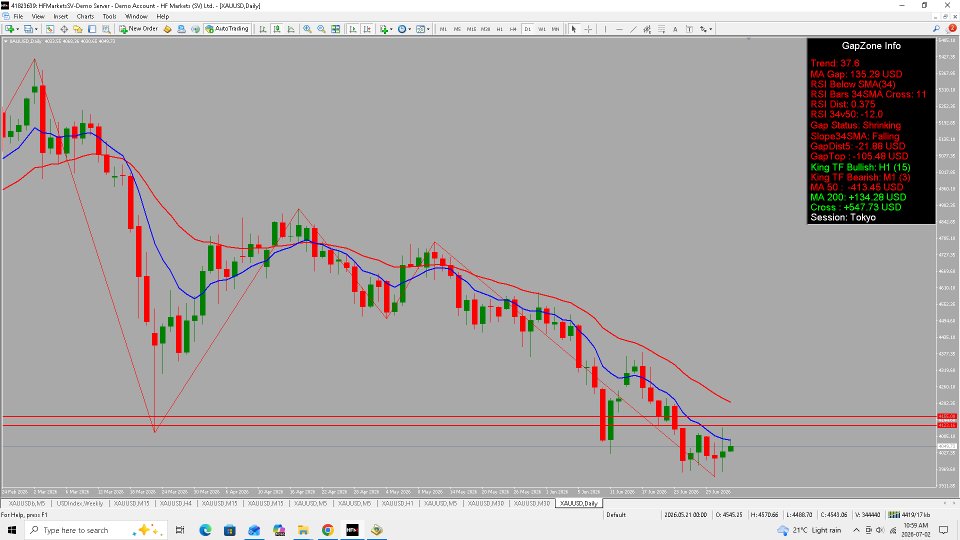960x540 pixels.
Task: Zoom in on the chart
Action: click(307, 29)
